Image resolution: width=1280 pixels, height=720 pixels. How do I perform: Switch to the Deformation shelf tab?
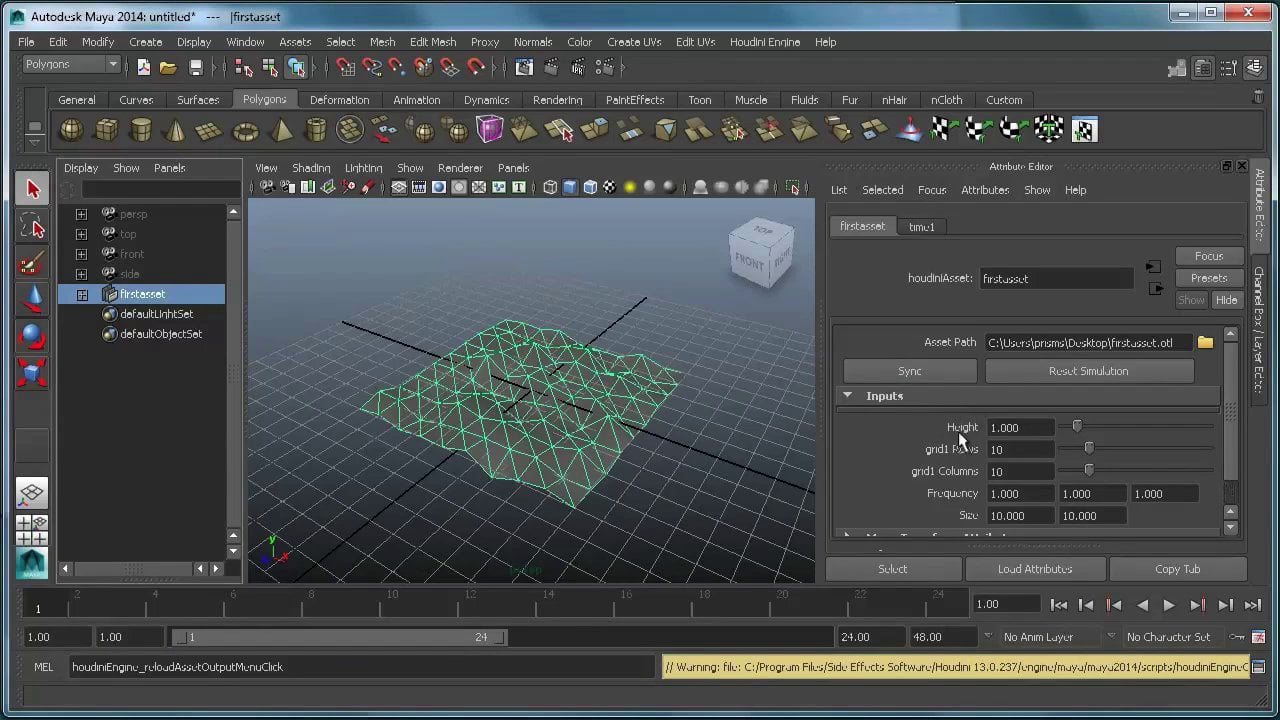339,100
